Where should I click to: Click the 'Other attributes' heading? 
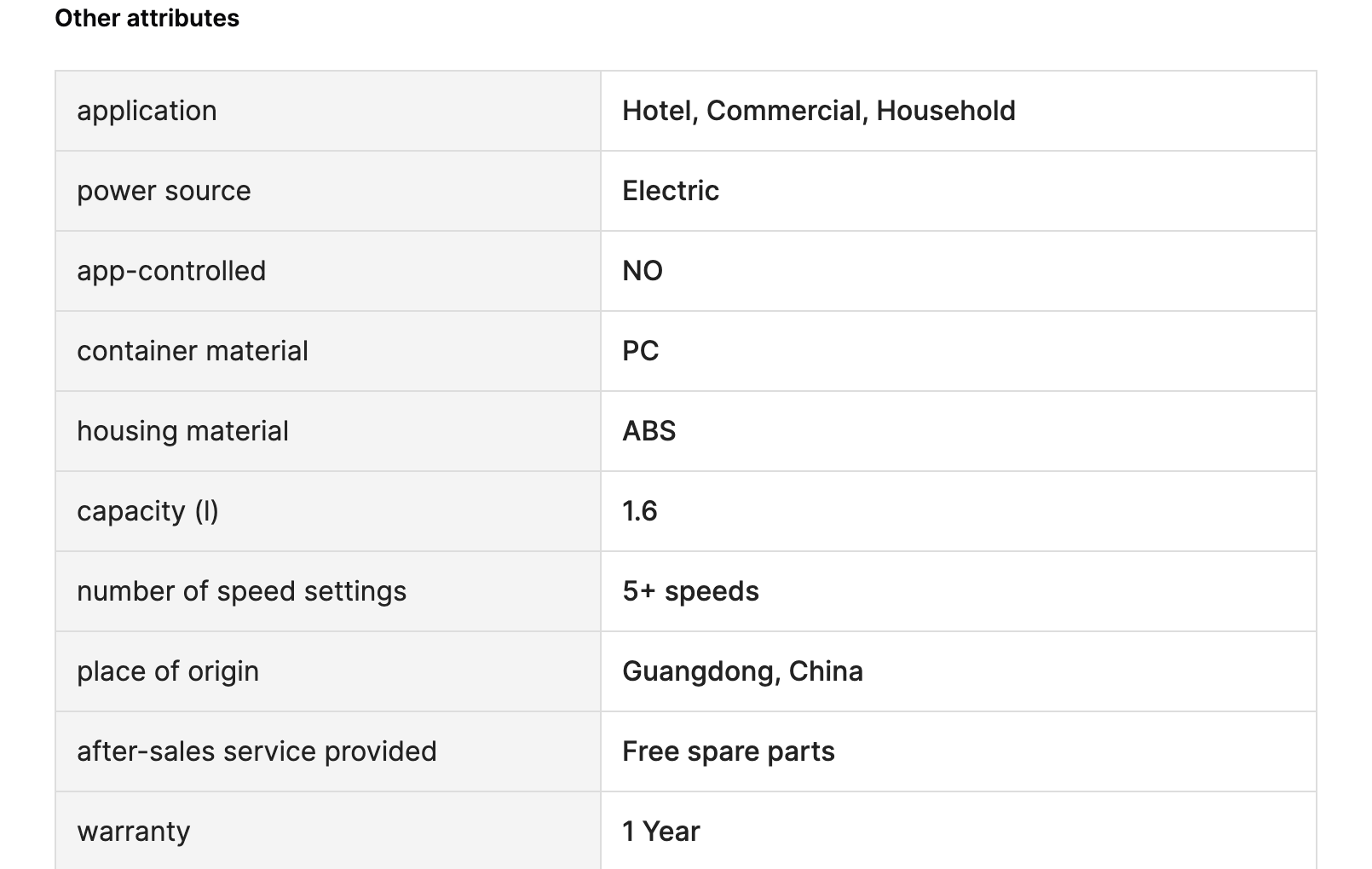(x=147, y=18)
